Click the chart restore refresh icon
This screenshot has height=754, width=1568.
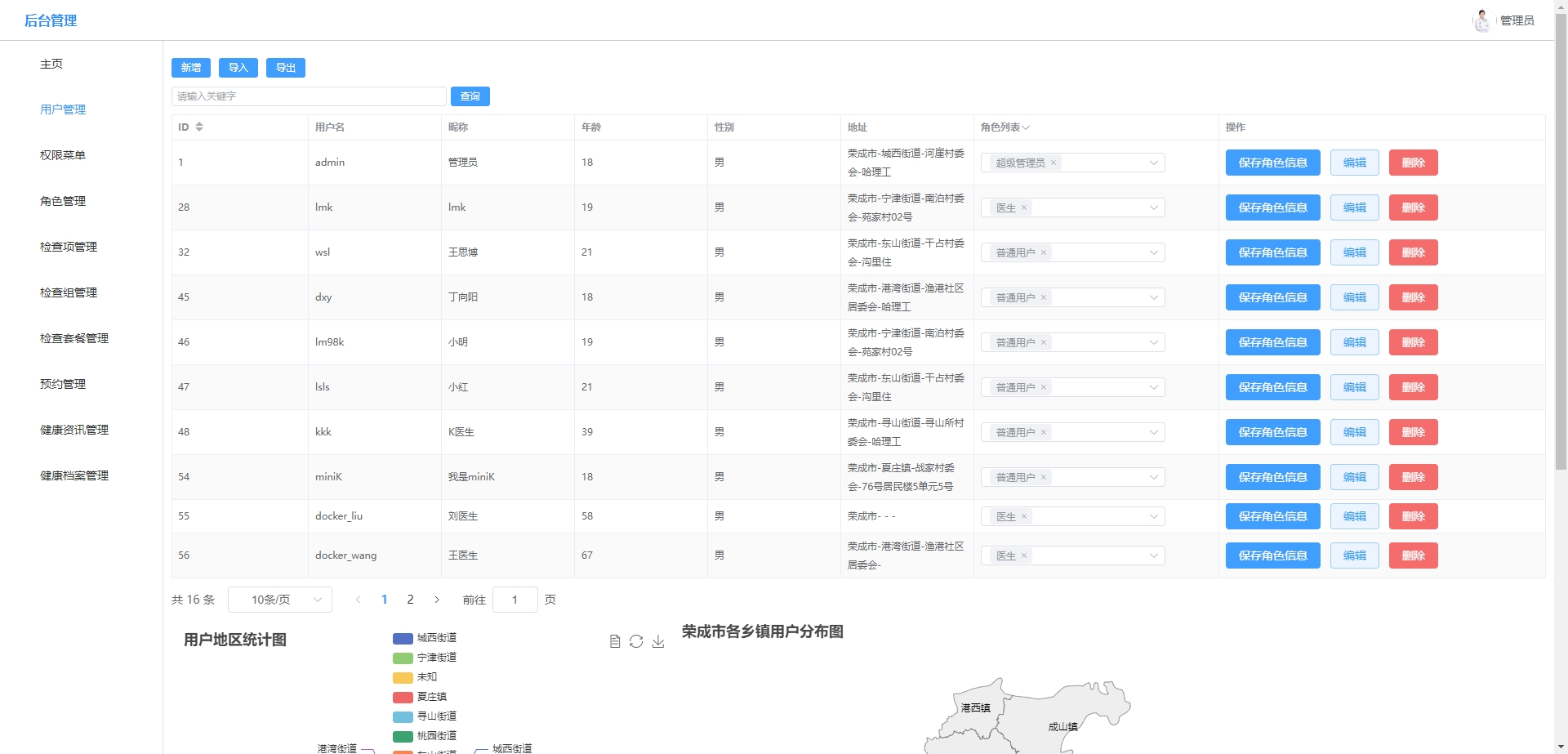pos(636,641)
